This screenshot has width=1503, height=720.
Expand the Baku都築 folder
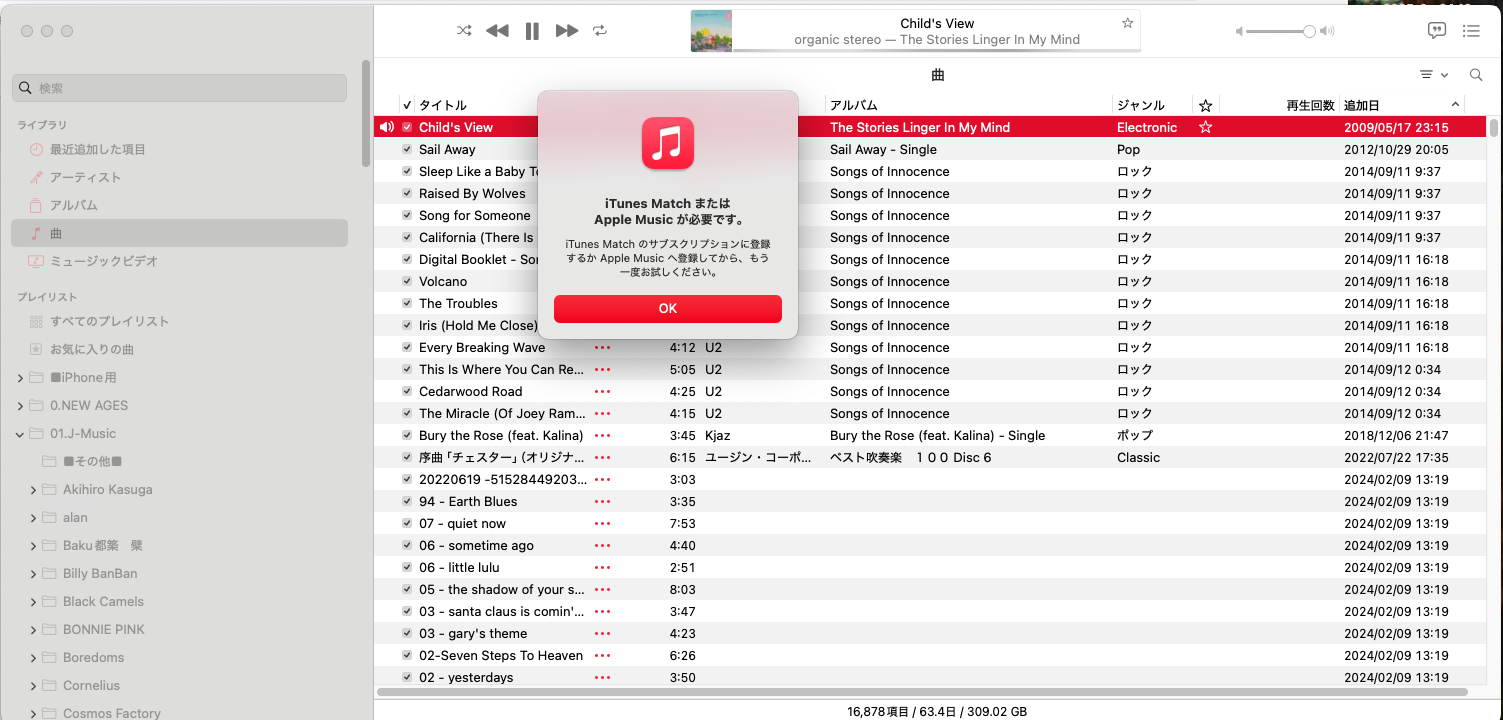34,546
